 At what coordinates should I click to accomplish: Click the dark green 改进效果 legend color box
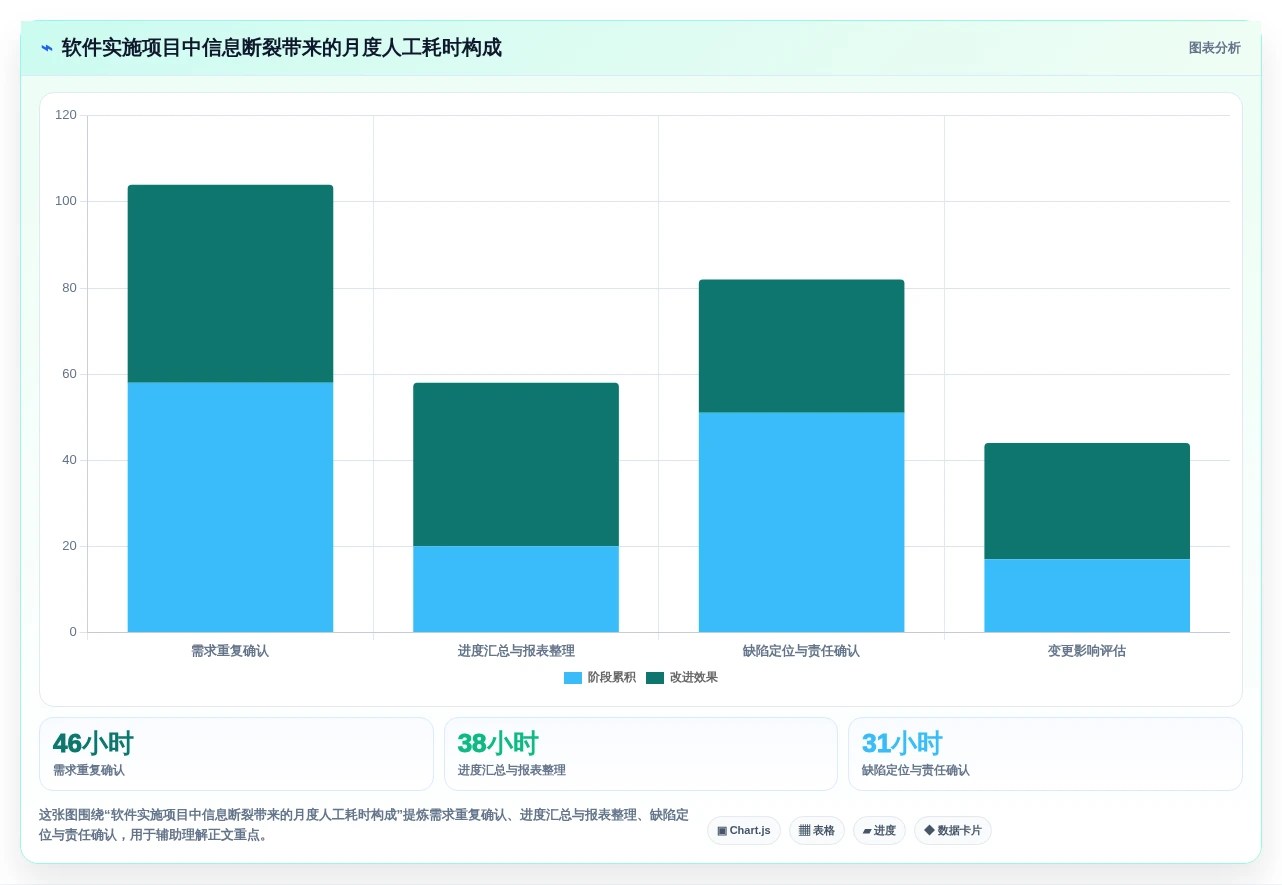tap(655, 678)
